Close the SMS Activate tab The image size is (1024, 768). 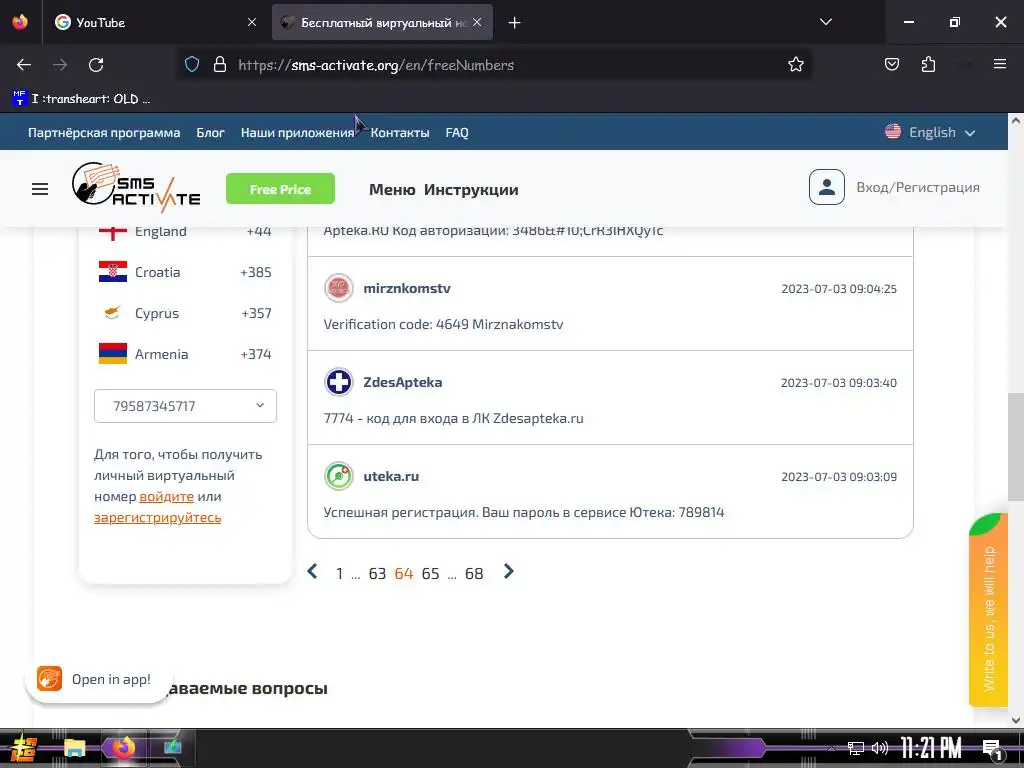[477, 22]
